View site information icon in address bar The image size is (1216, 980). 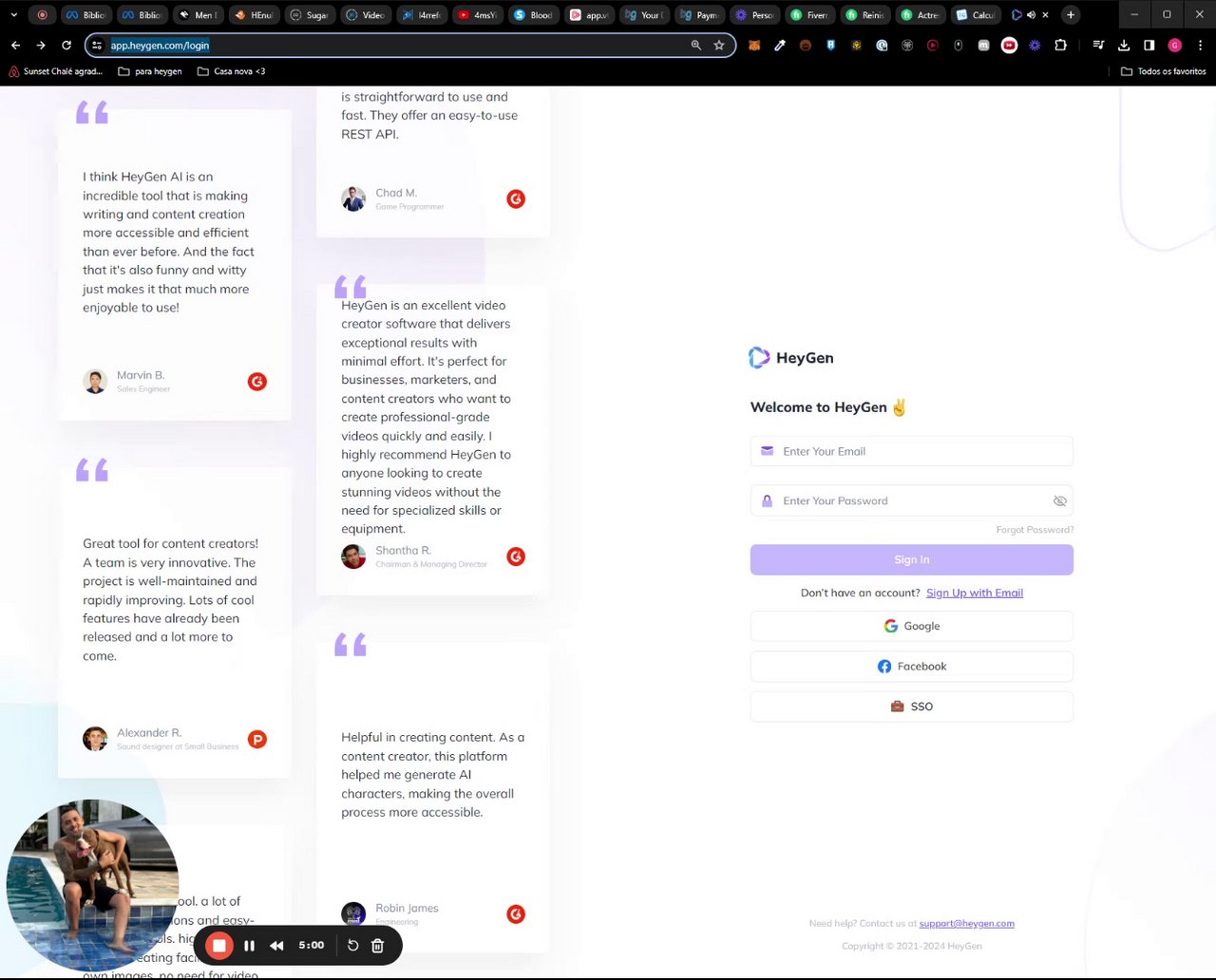tap(97, 45)
